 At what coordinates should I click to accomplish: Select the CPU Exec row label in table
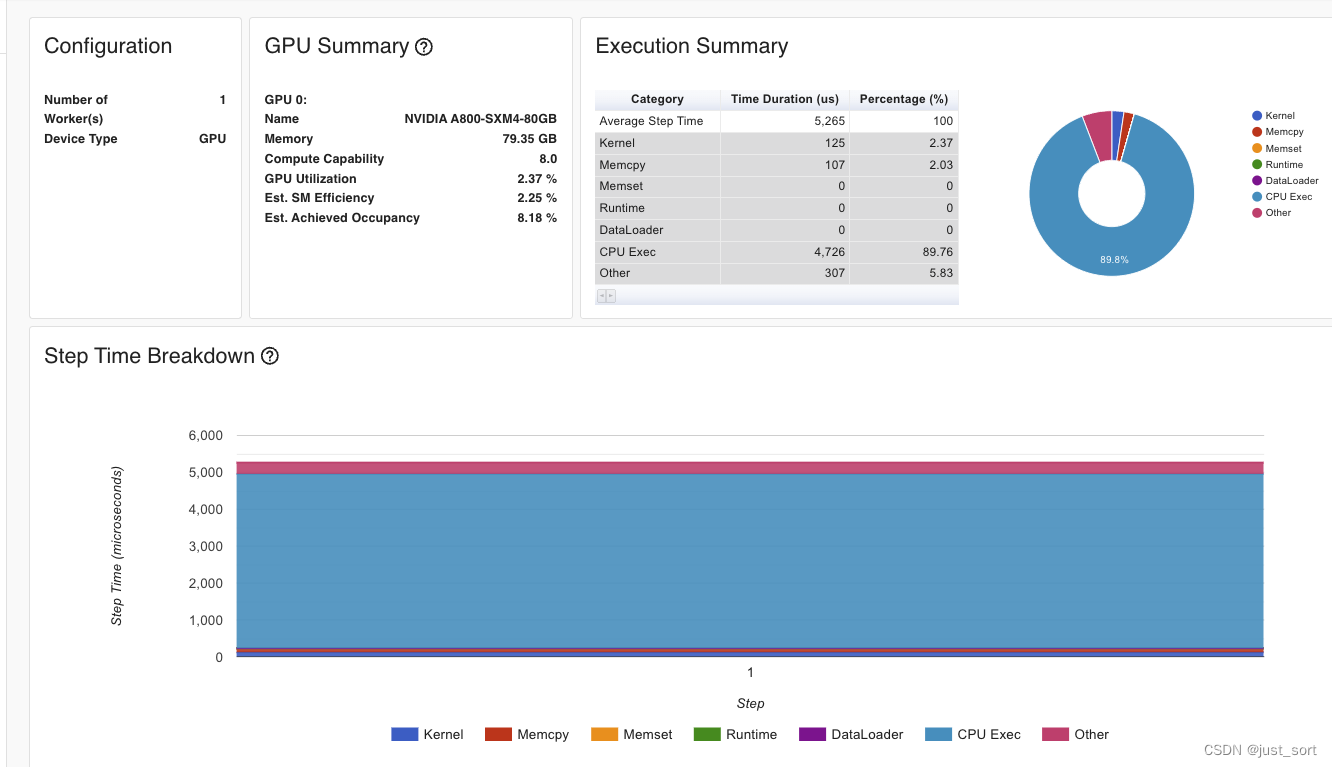coord(627,252)
